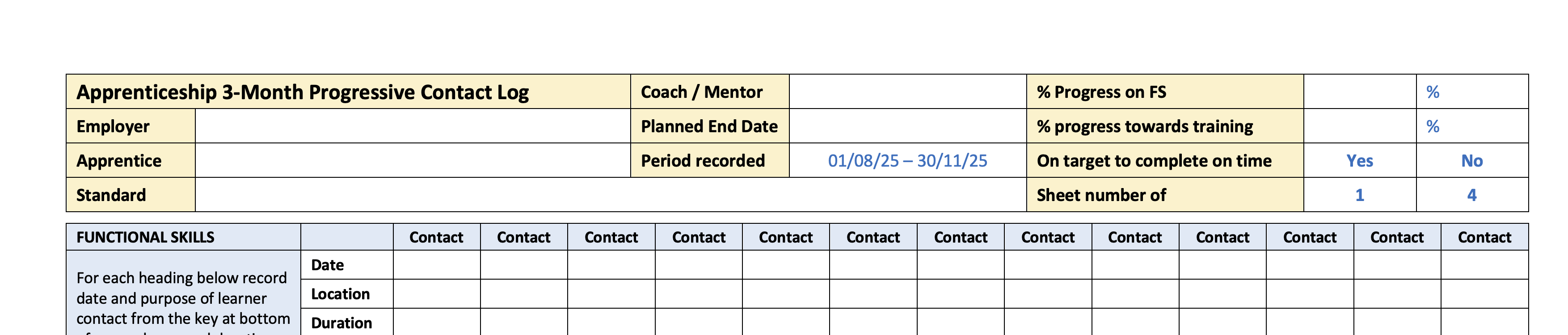Click the empty Employer name field

412,126
